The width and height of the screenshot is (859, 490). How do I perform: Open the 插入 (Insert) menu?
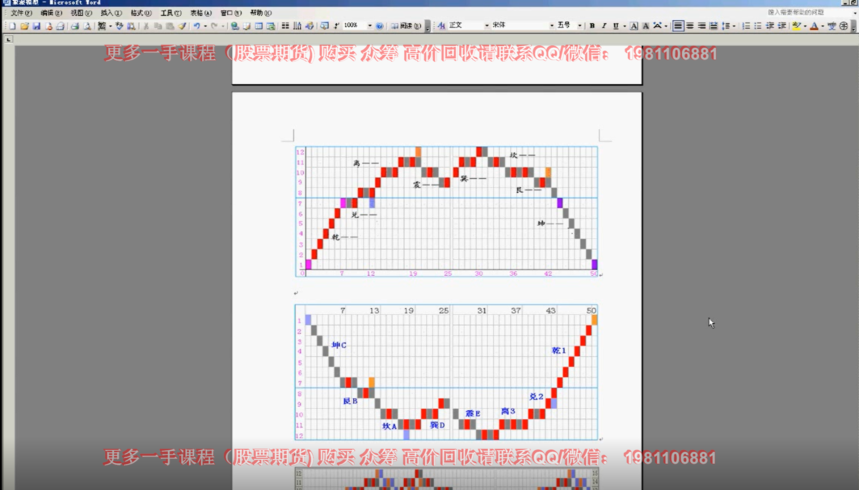[x=112, y=13]
